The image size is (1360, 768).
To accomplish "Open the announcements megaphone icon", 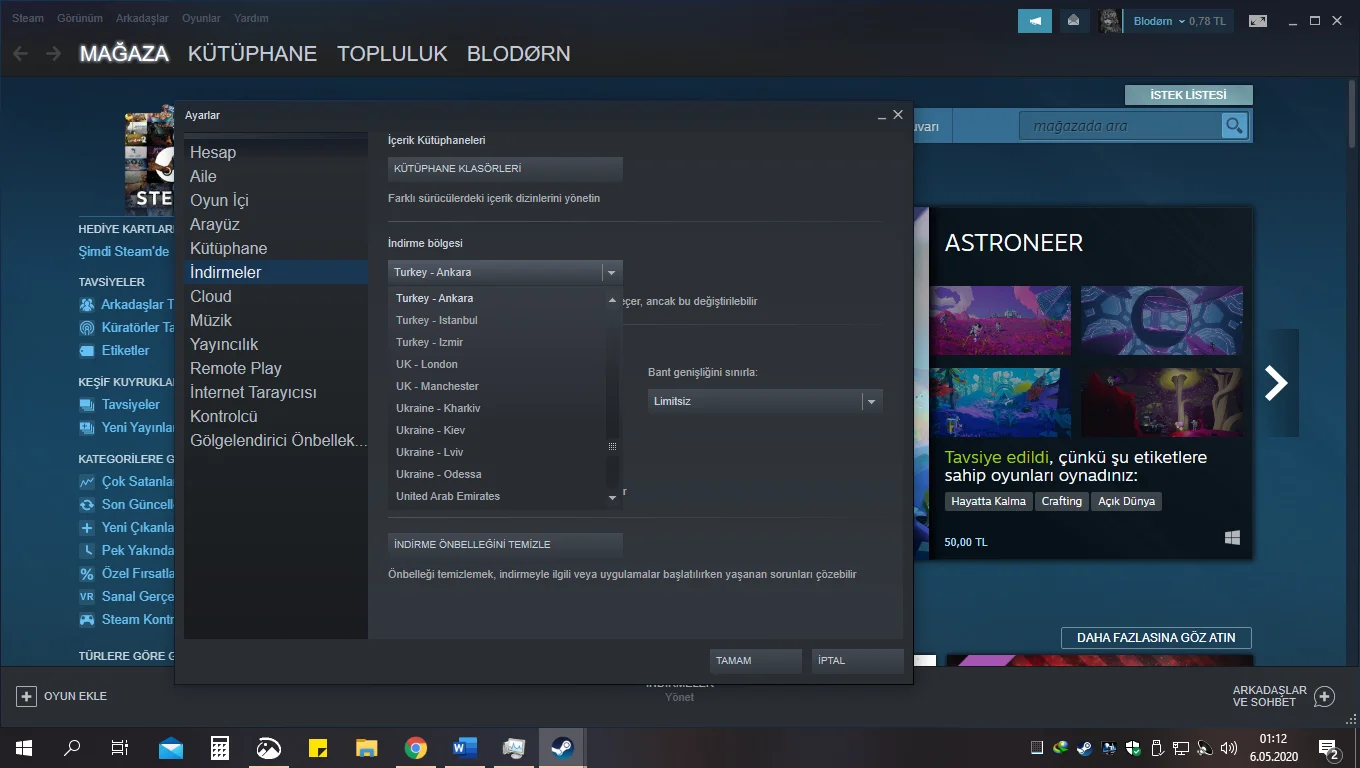I will (1035, 21).
